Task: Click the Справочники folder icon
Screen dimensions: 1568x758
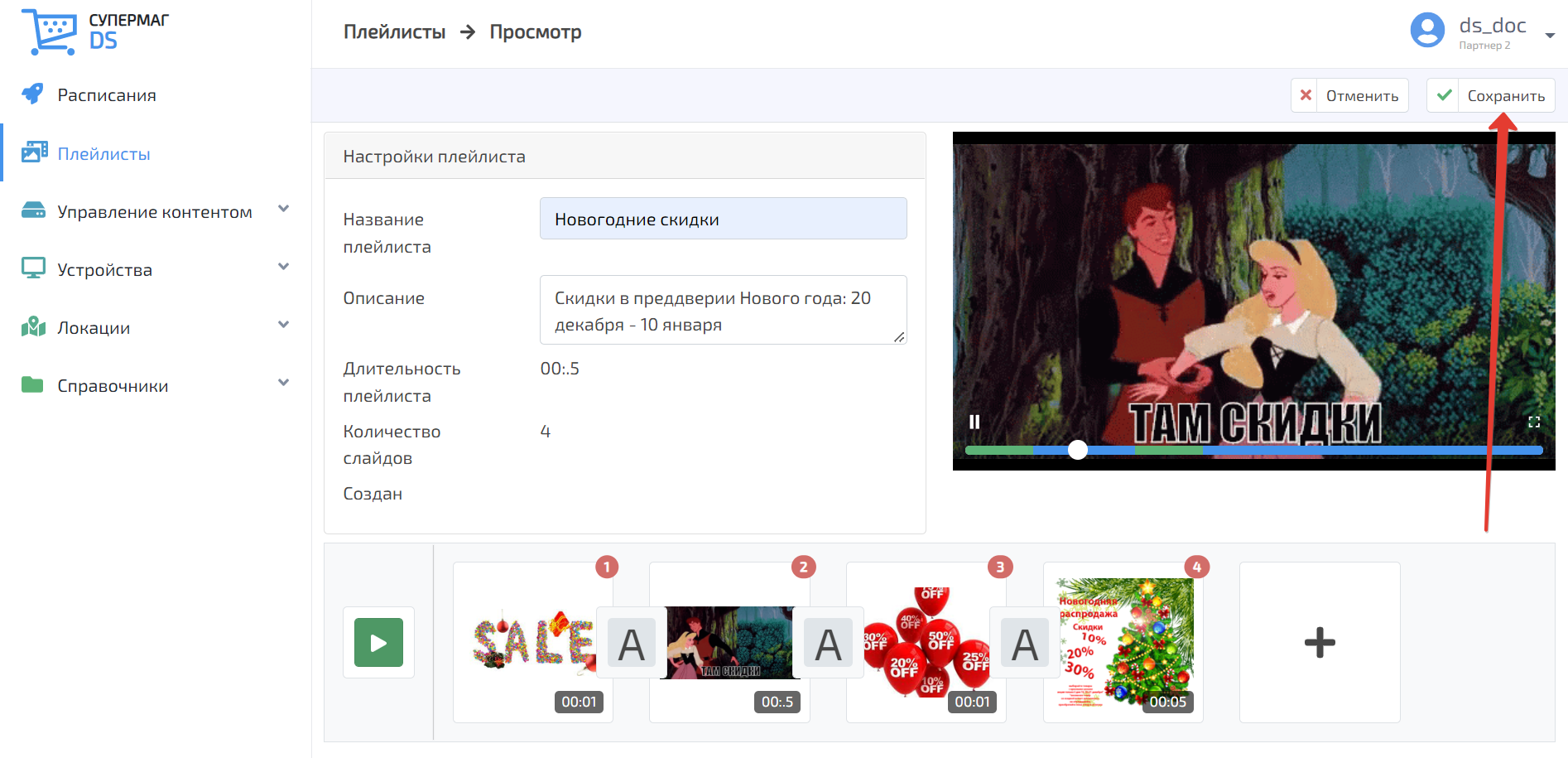Action: [32, 384]
